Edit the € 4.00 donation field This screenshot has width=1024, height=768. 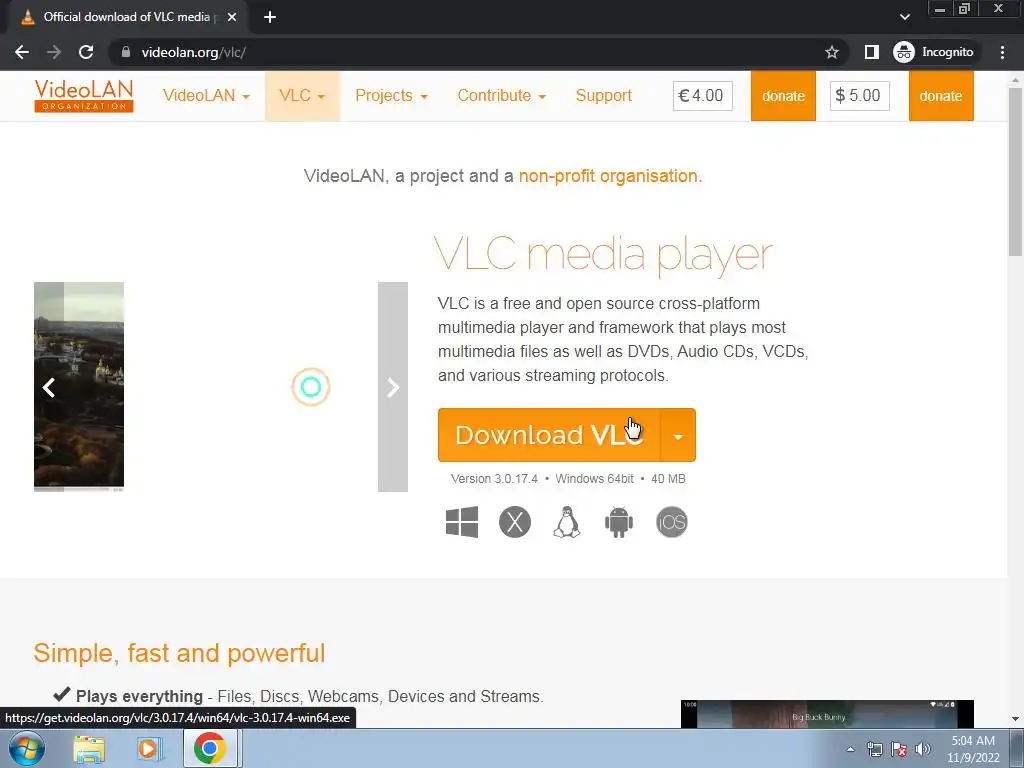pos(703,96)
